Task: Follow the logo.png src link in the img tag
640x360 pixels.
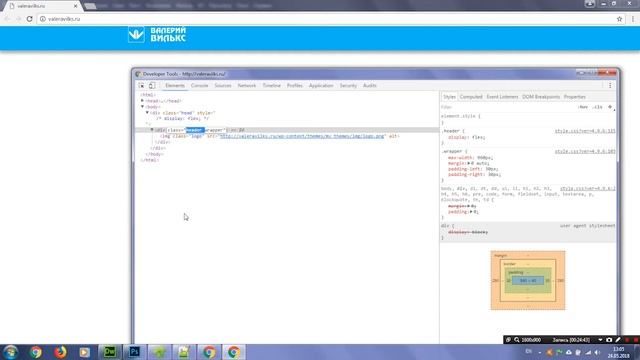Action: click(302, 136)
